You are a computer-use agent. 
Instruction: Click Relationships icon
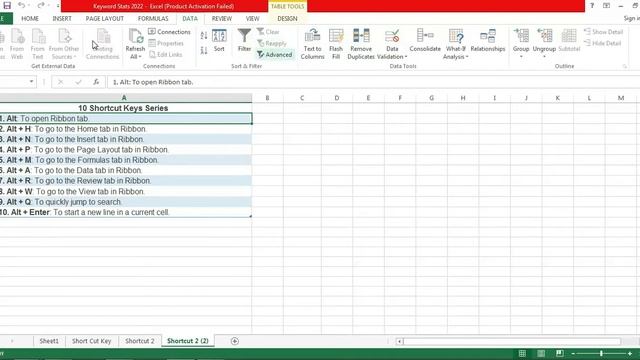[488, 40]
